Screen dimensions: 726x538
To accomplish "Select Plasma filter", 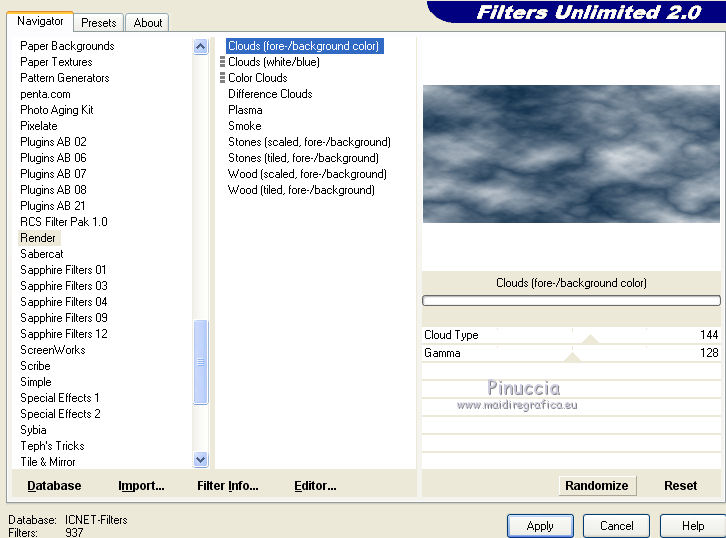I will pyautogui.click(x=245, y=110).
